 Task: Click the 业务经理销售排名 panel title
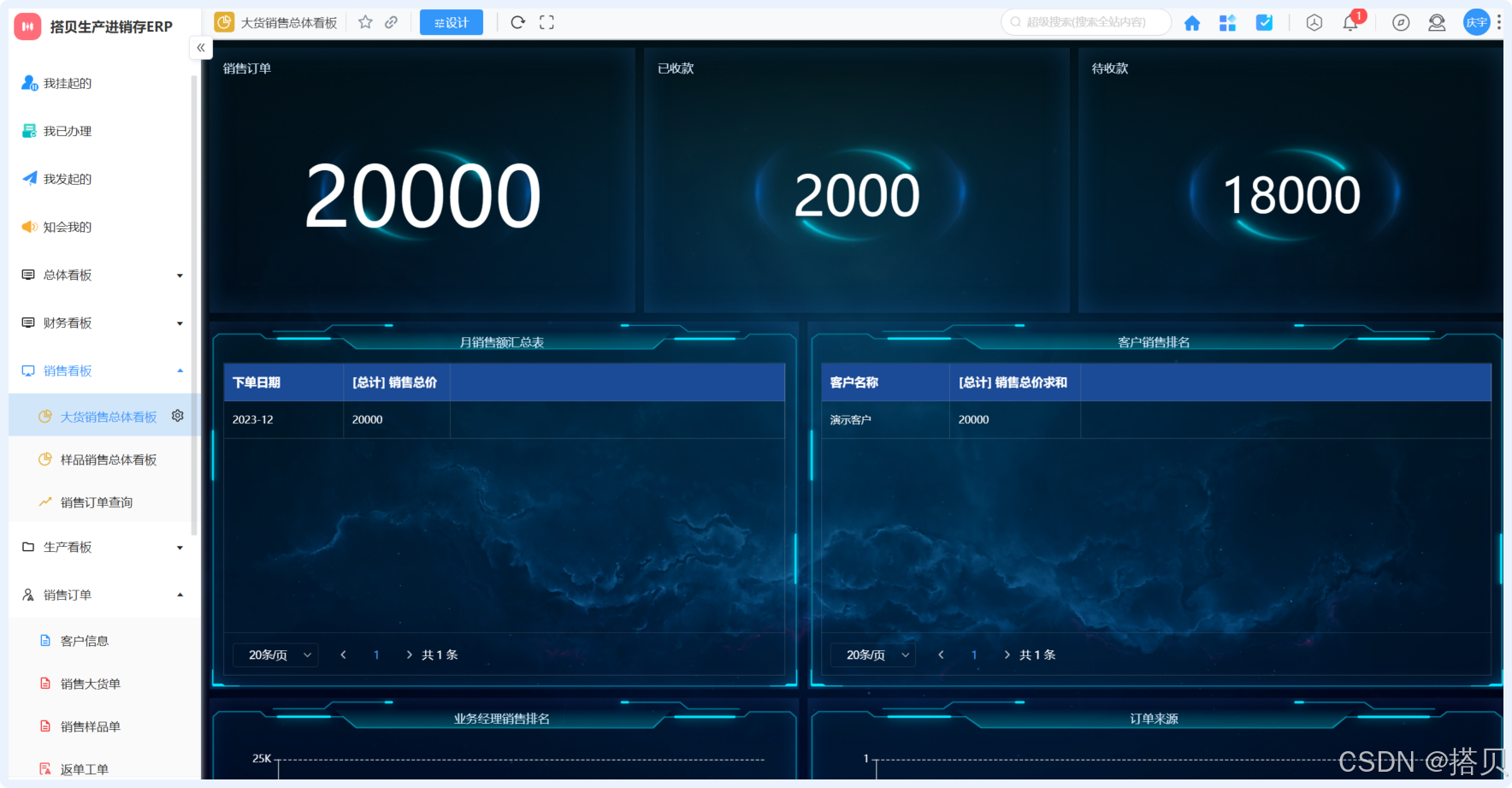pos(502,719)
